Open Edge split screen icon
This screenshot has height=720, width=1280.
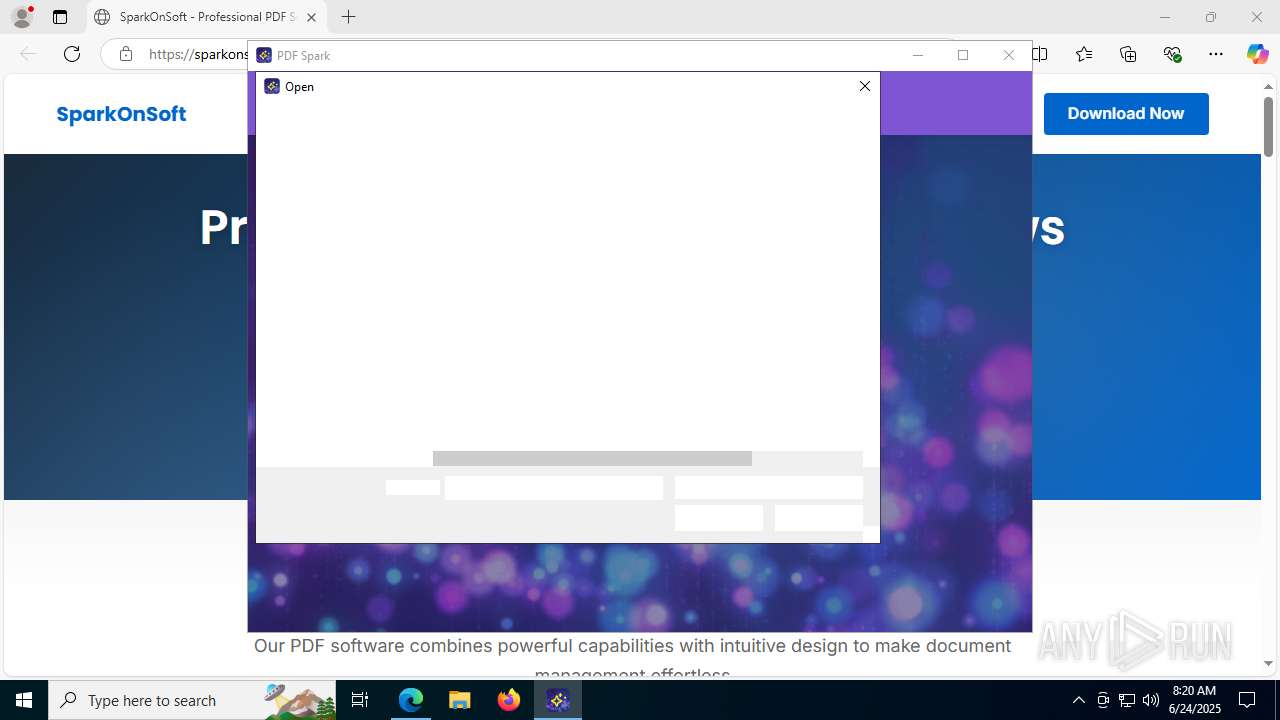pyautogui.click(x=1040, y=54)
